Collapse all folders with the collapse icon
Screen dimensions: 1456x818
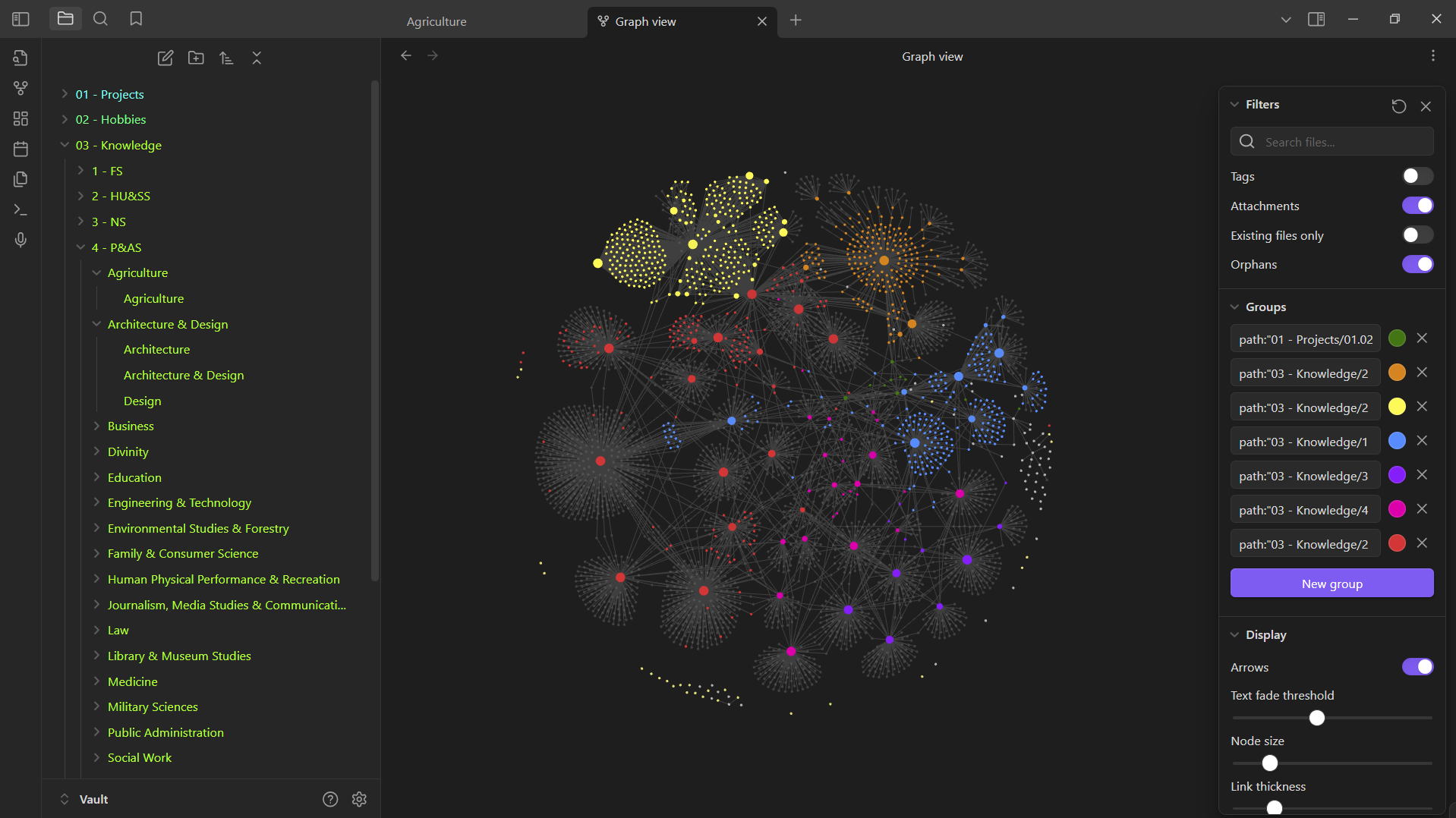point(257,58)
